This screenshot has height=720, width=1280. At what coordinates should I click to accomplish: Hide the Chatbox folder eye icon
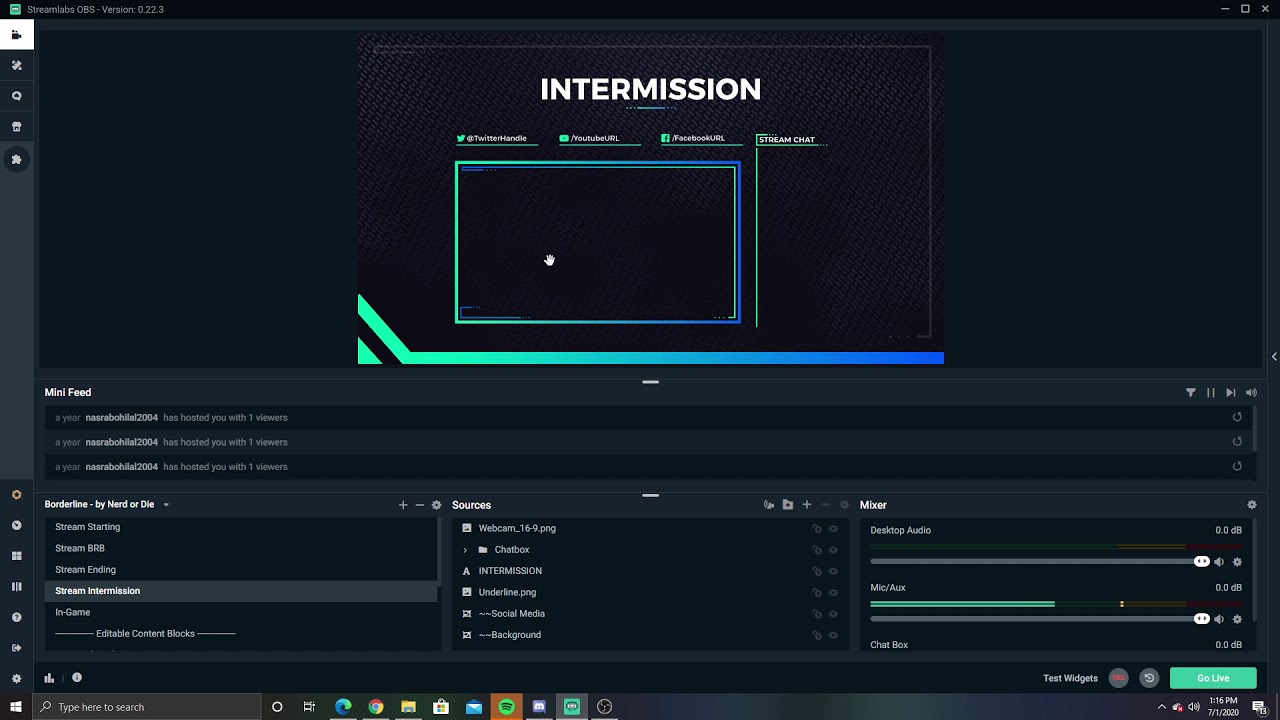point(833,550)
